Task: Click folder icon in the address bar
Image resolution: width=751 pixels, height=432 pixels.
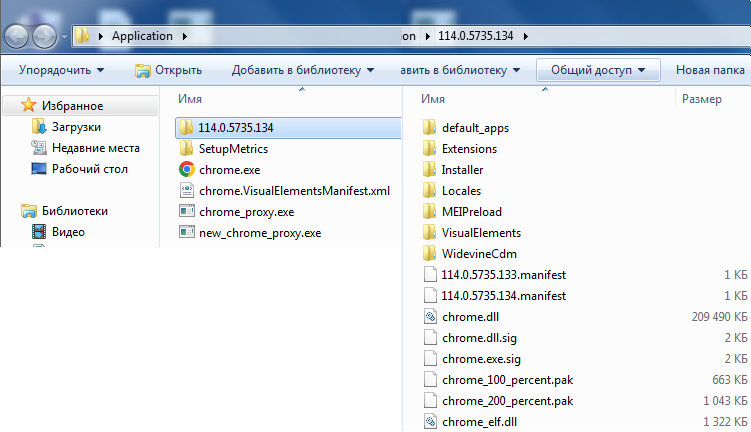Action: (x=82, y=35)
